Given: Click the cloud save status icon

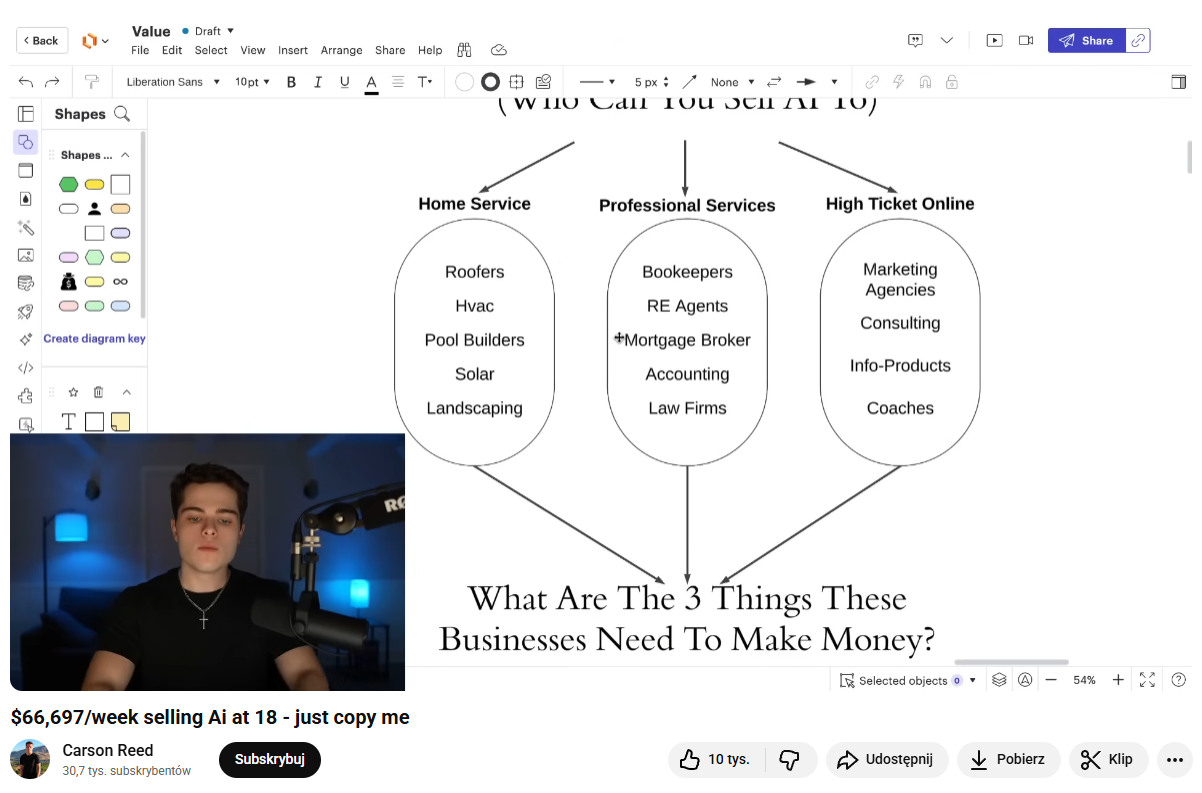Looking at the screenshot, I should 499,50.
